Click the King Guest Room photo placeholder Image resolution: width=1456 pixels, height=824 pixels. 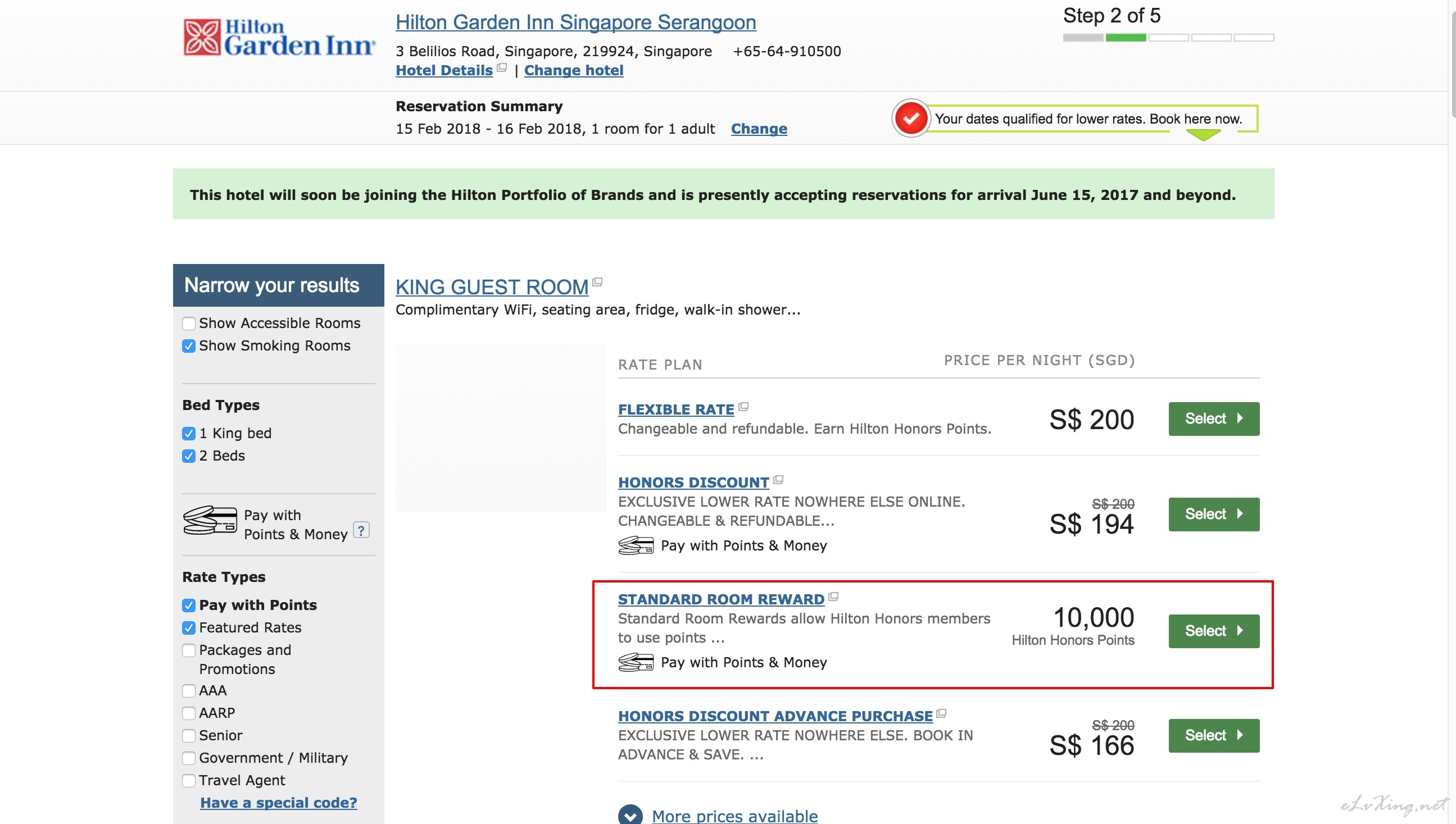(501, 428)
